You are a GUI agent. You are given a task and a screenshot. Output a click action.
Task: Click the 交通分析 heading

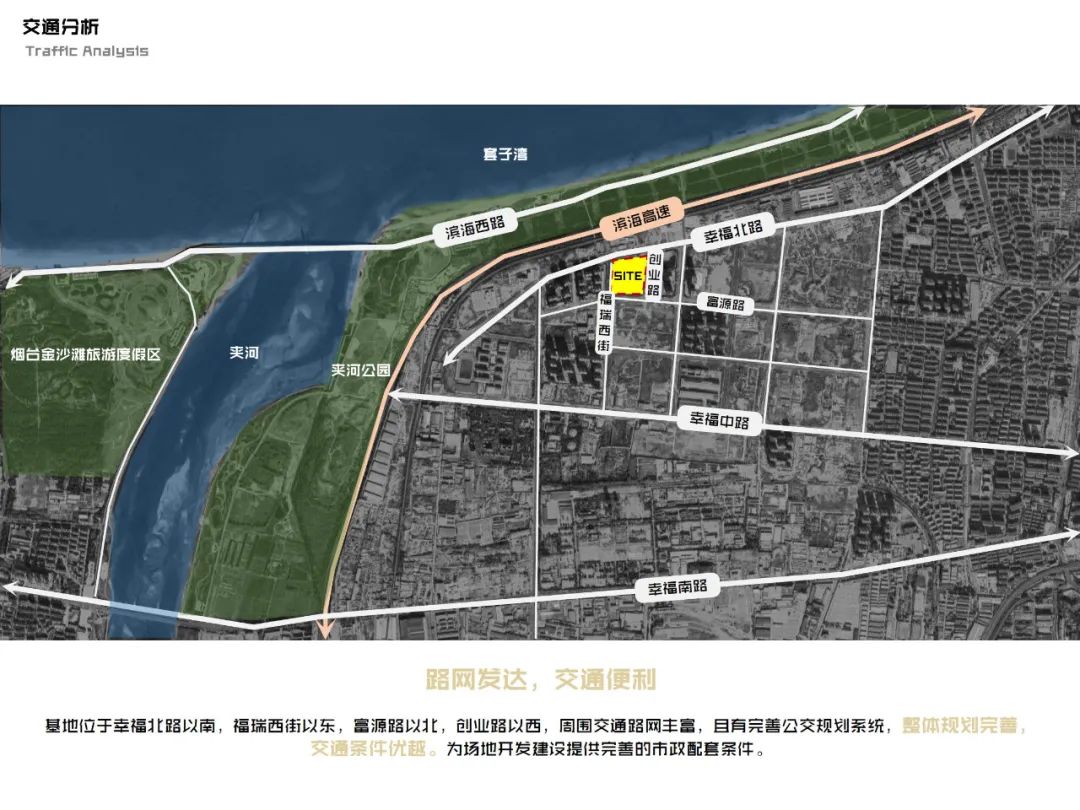(x=61, y=27)
